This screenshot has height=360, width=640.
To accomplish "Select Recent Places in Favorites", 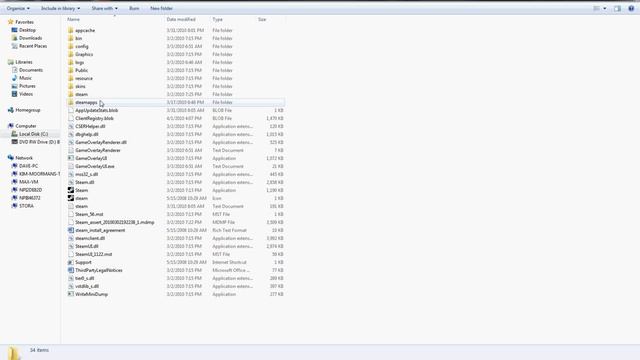I will 33,46.
